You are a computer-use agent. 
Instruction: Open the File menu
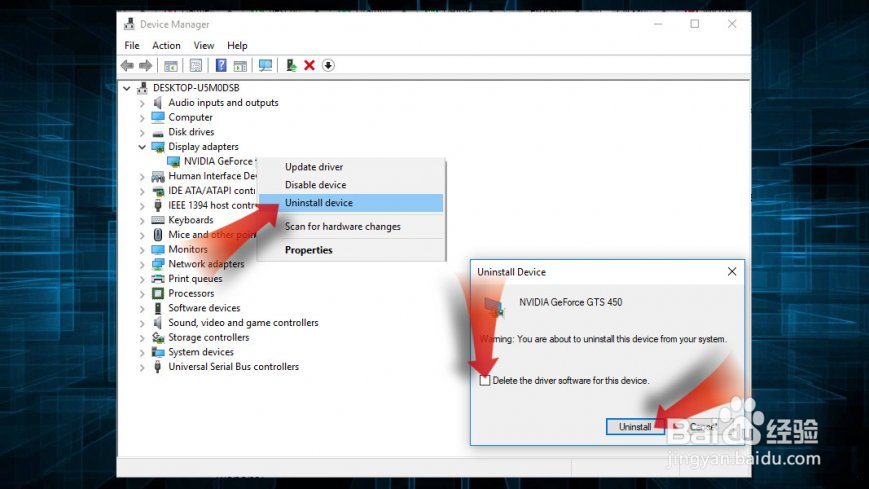[132, 45]
